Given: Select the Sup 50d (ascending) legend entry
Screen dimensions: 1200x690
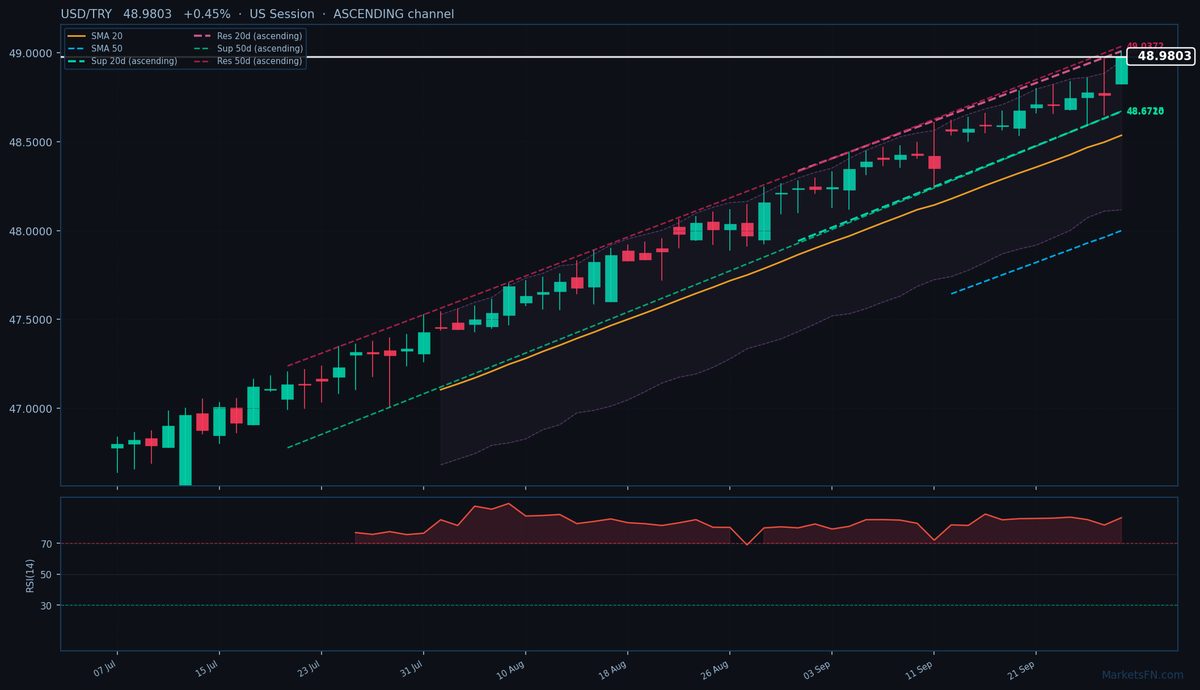Looking at the screenshot, I should (x=247, y=48).
